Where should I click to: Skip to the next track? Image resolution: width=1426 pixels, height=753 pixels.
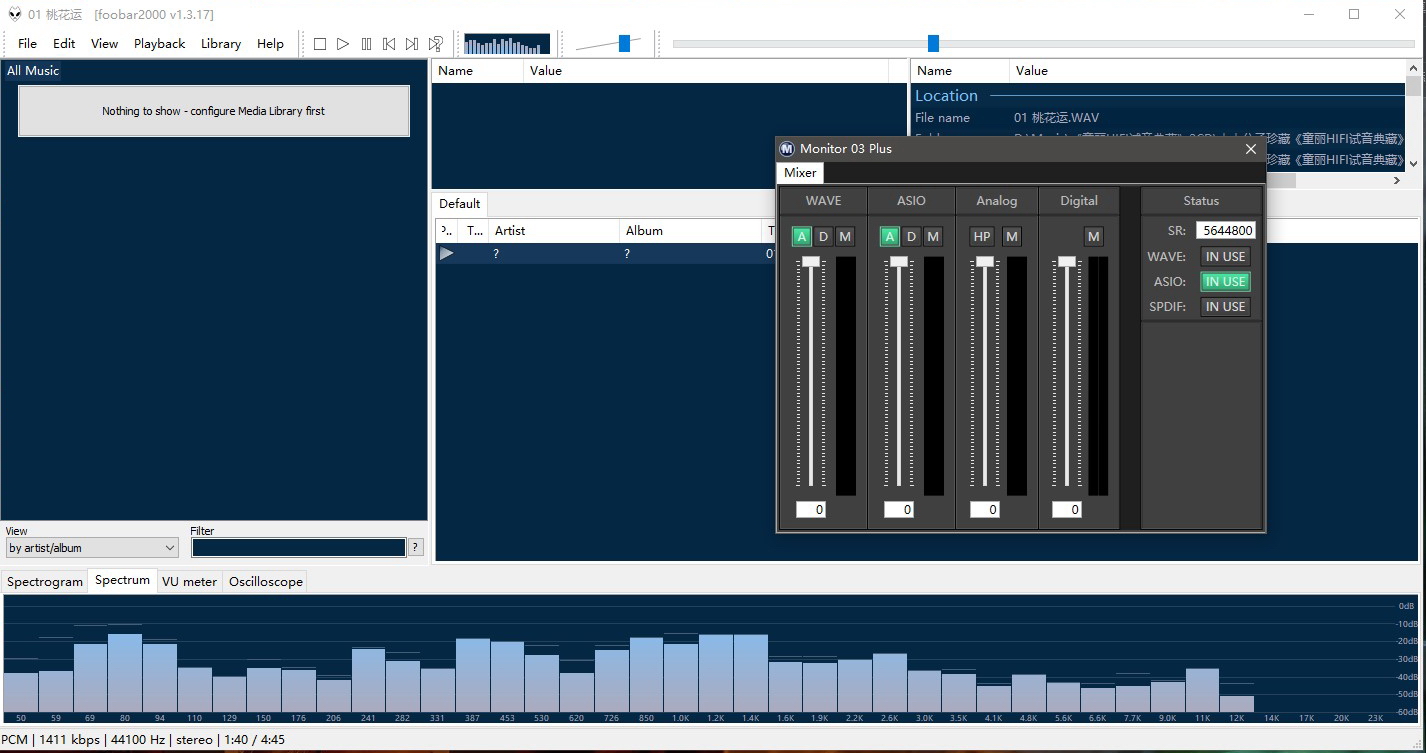pos(412,44)
